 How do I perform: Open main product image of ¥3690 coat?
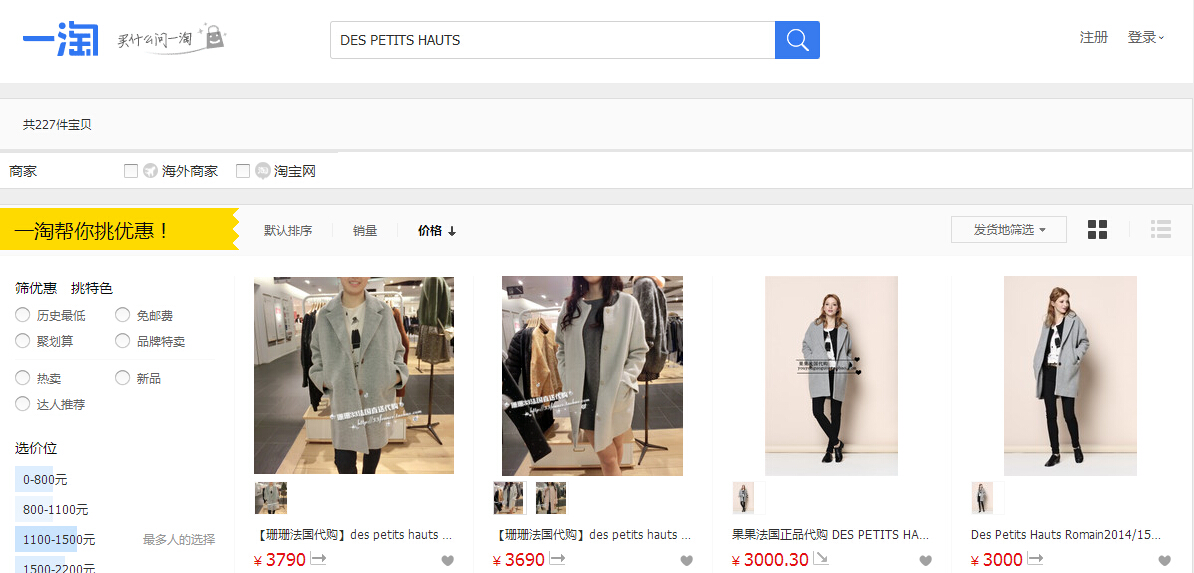[592, 376]
